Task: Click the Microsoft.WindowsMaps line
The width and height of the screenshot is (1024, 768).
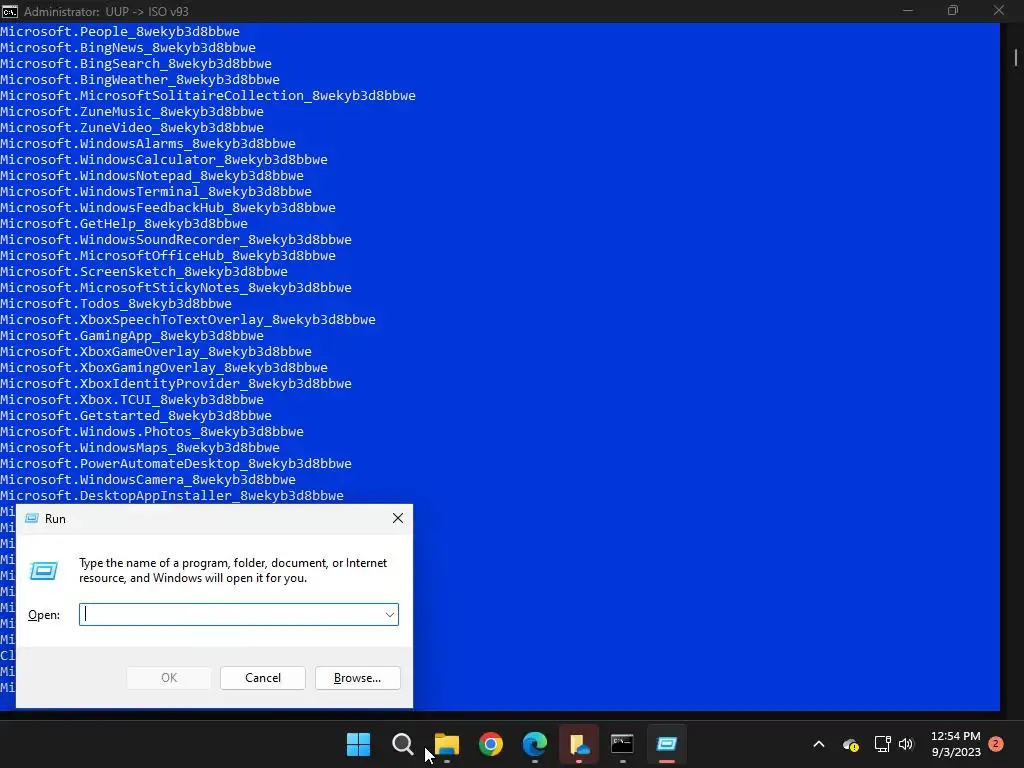Action: click(x=140, y=447)
